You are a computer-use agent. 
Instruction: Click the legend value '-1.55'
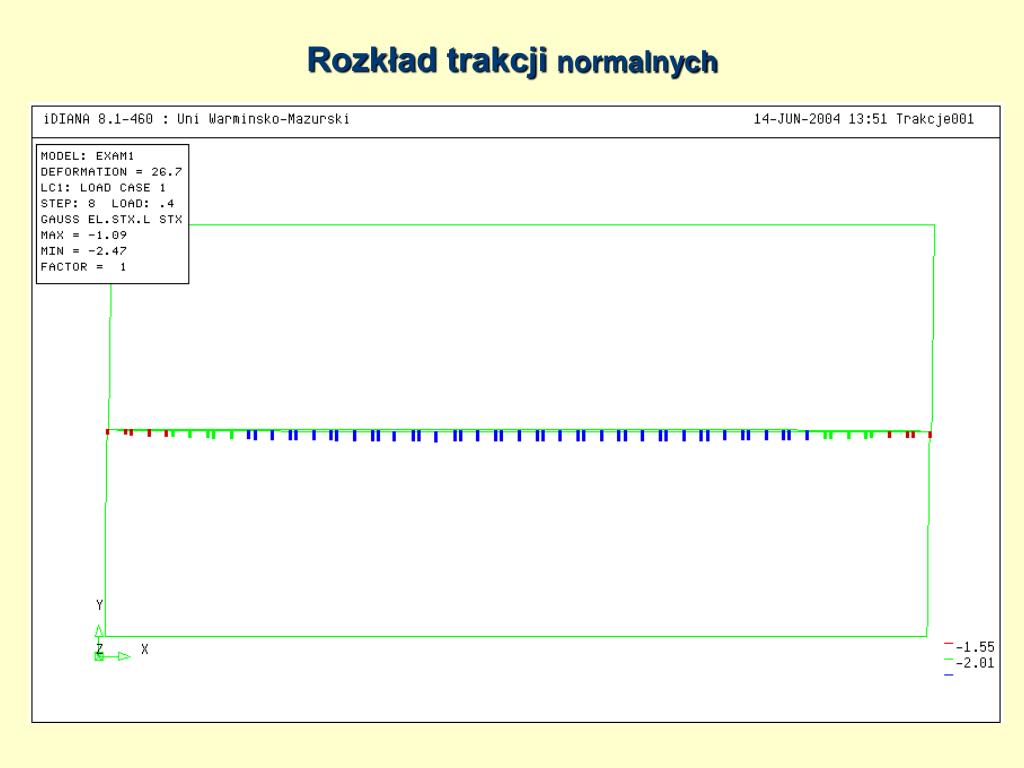click(975, 647)
